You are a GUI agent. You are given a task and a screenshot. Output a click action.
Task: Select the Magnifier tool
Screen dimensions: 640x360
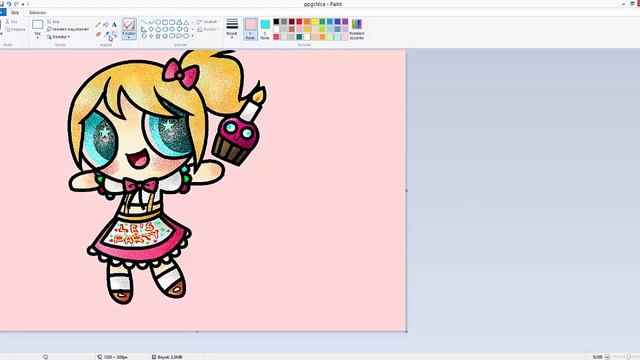(114, 34)
